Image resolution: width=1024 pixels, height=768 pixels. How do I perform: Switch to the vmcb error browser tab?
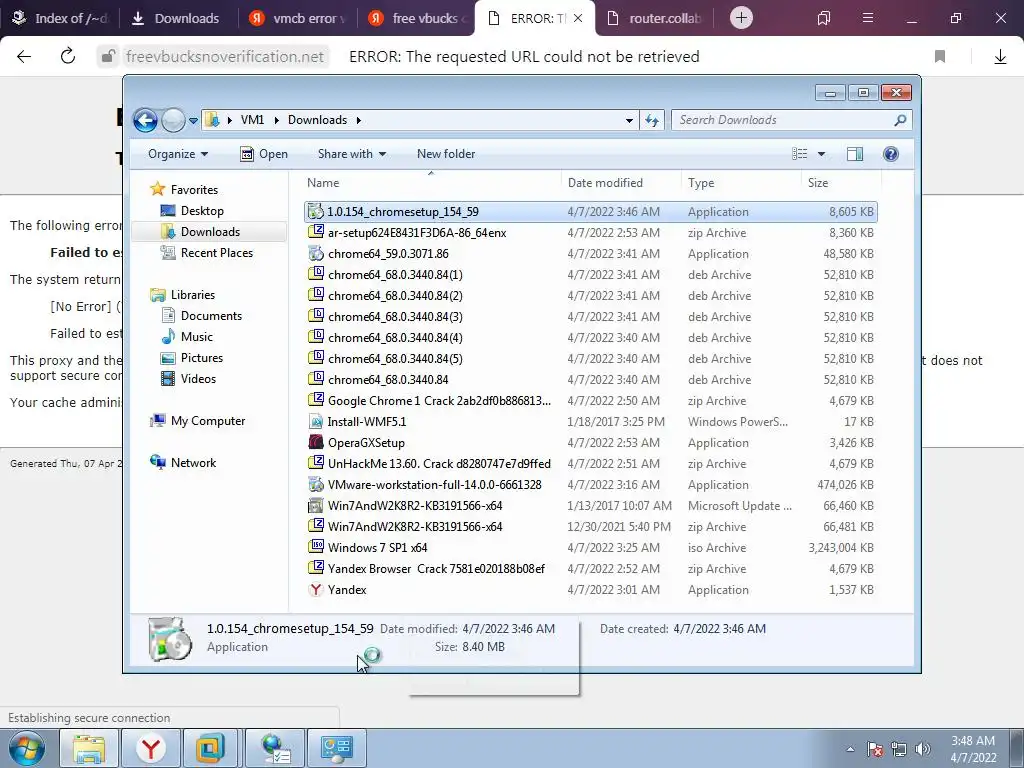(297, 18)
